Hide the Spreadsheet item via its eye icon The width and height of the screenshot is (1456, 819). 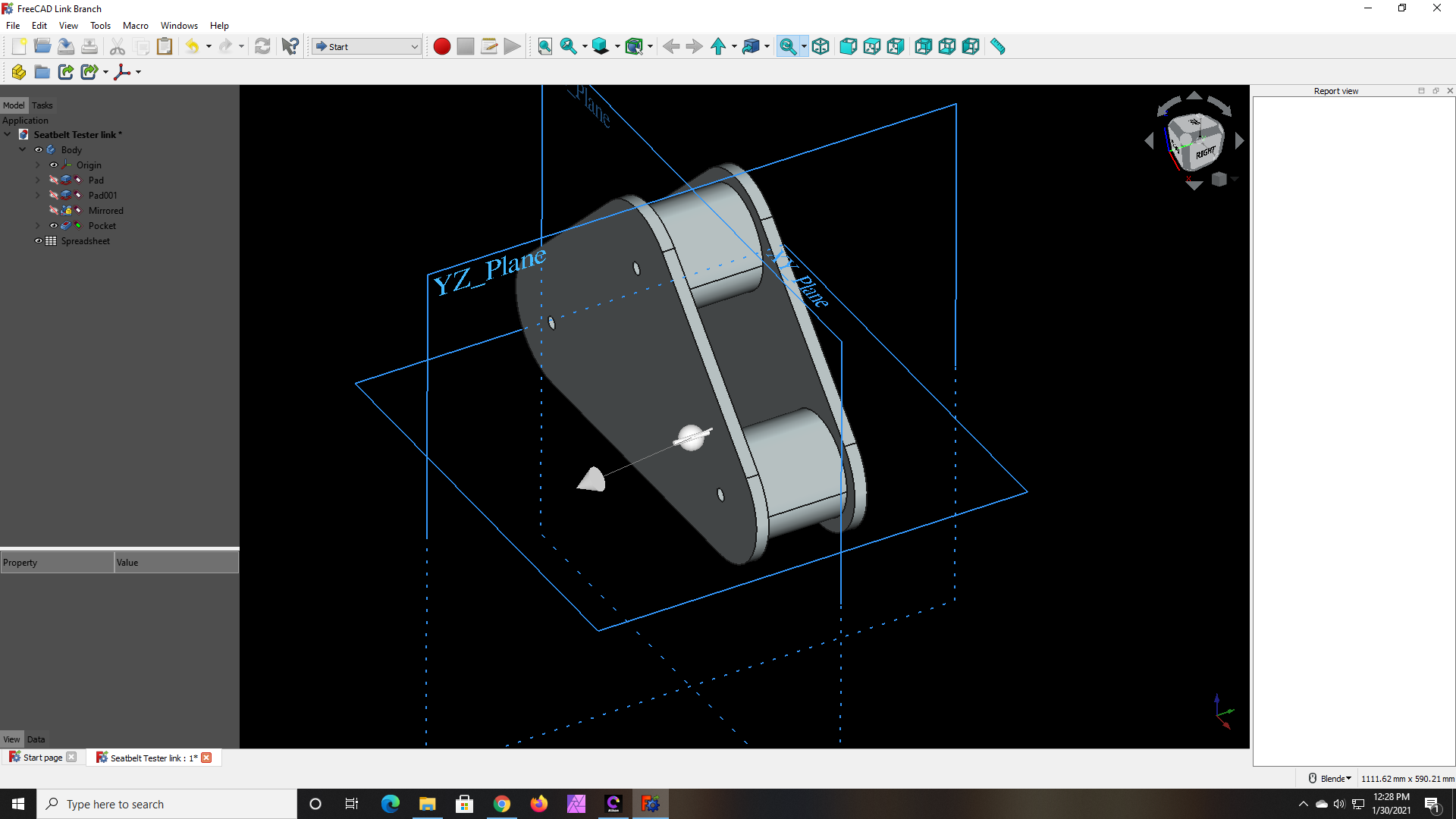point(38,241)
